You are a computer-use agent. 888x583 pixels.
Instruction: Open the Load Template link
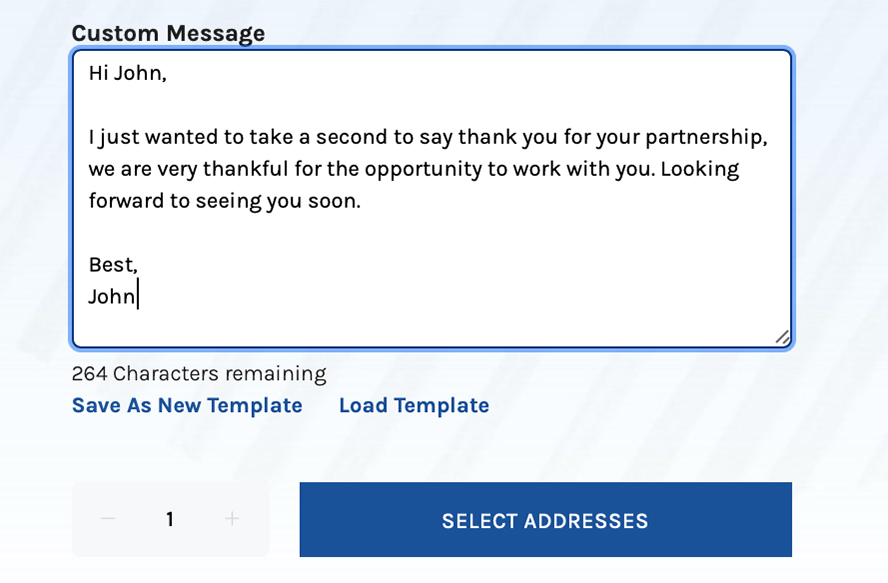coord(414,406)
